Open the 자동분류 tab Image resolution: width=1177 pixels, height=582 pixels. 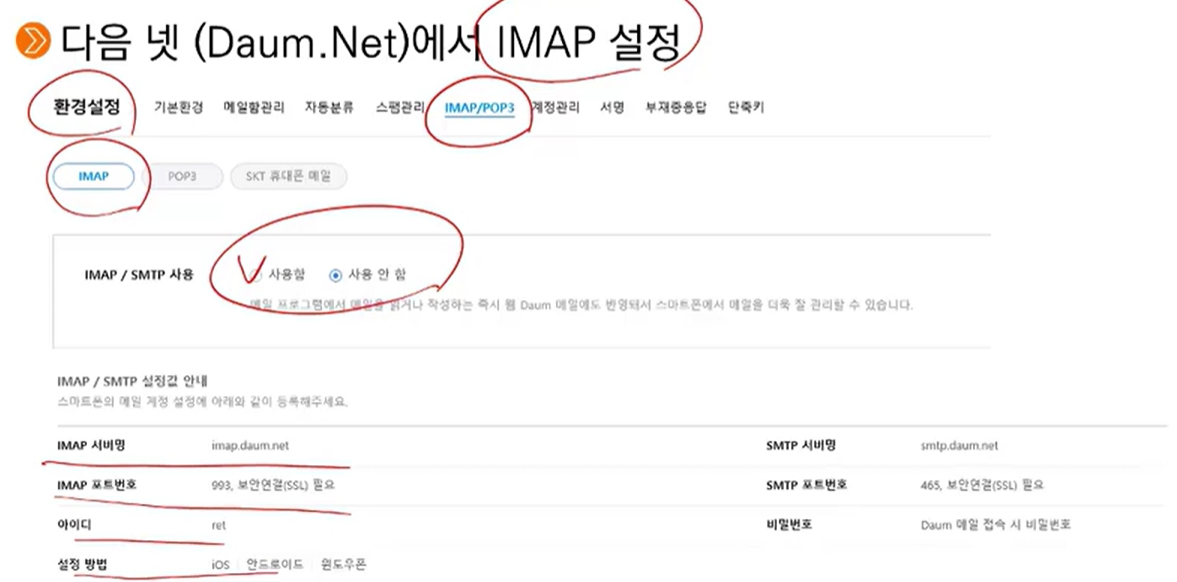coord(329,107)
